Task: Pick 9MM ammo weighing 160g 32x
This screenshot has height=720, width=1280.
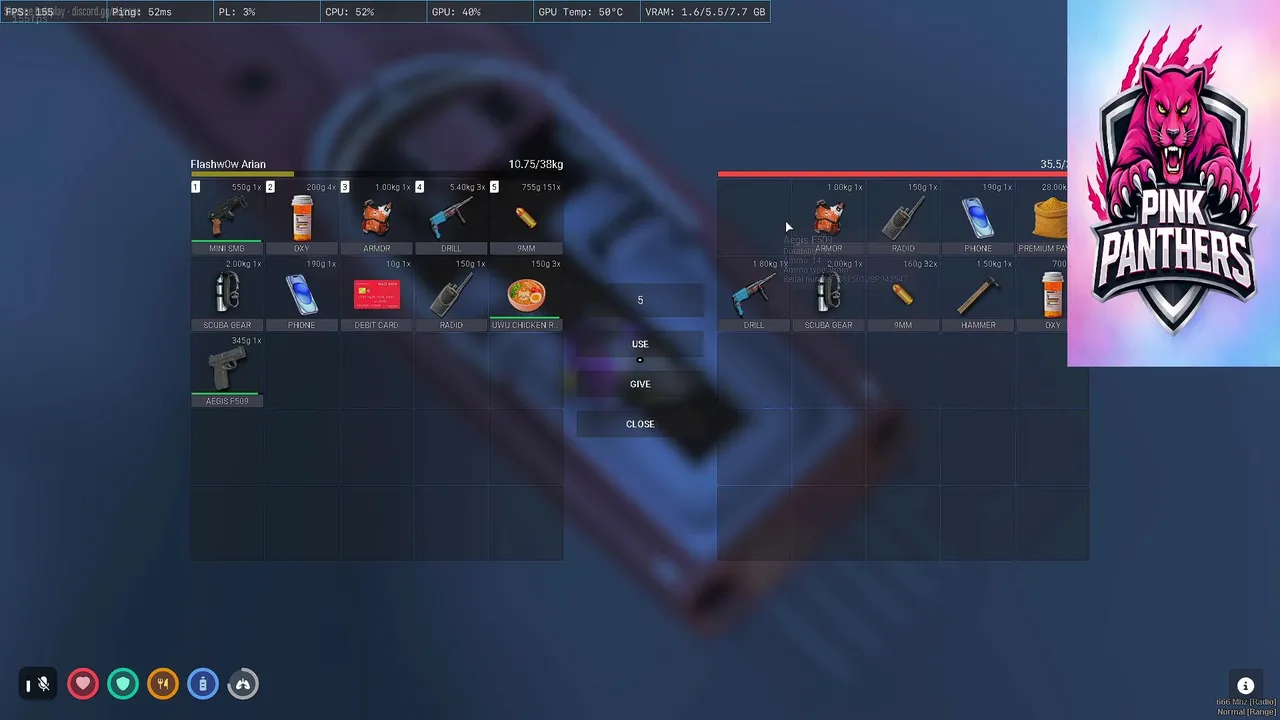Action: point(903,294)
